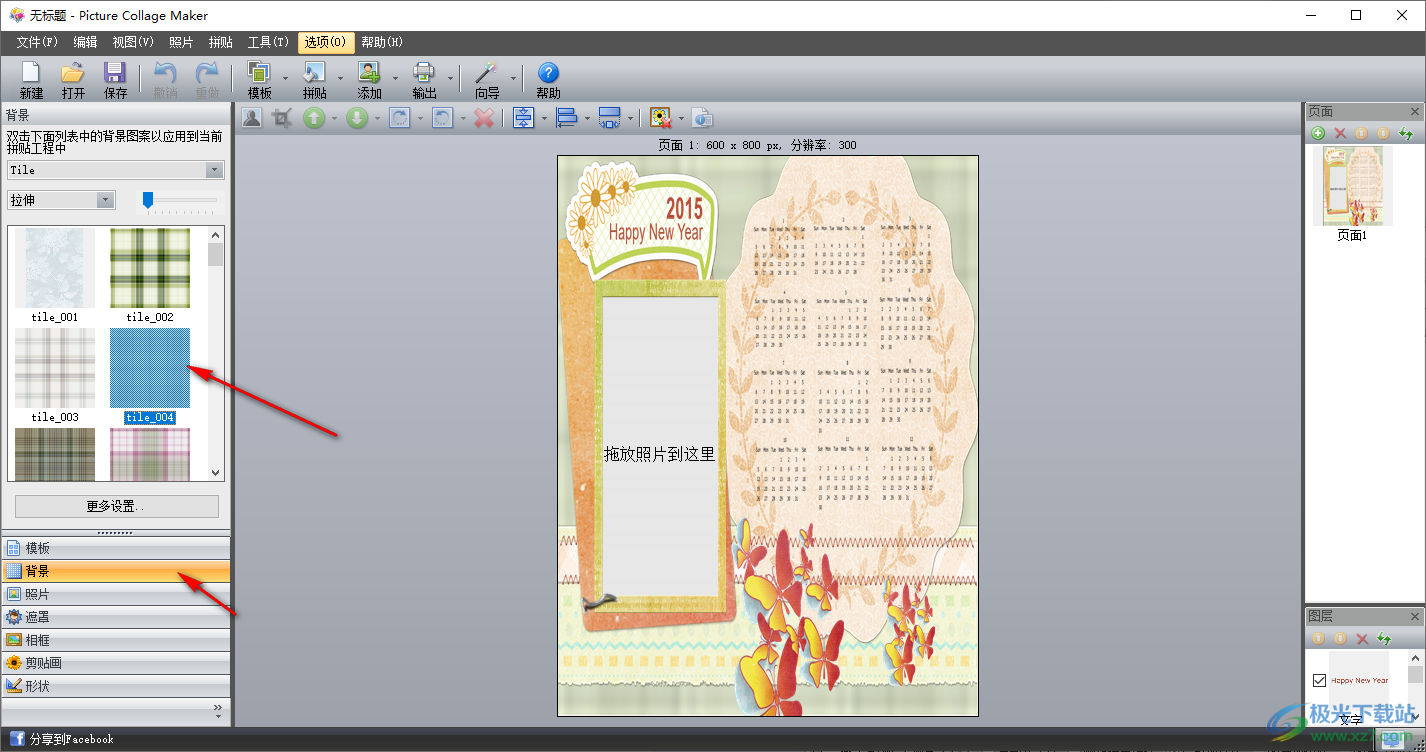This screenshot has width=1426, height=752.
Task: Open the 帮助(H) menu
Action: coord(382,42)
